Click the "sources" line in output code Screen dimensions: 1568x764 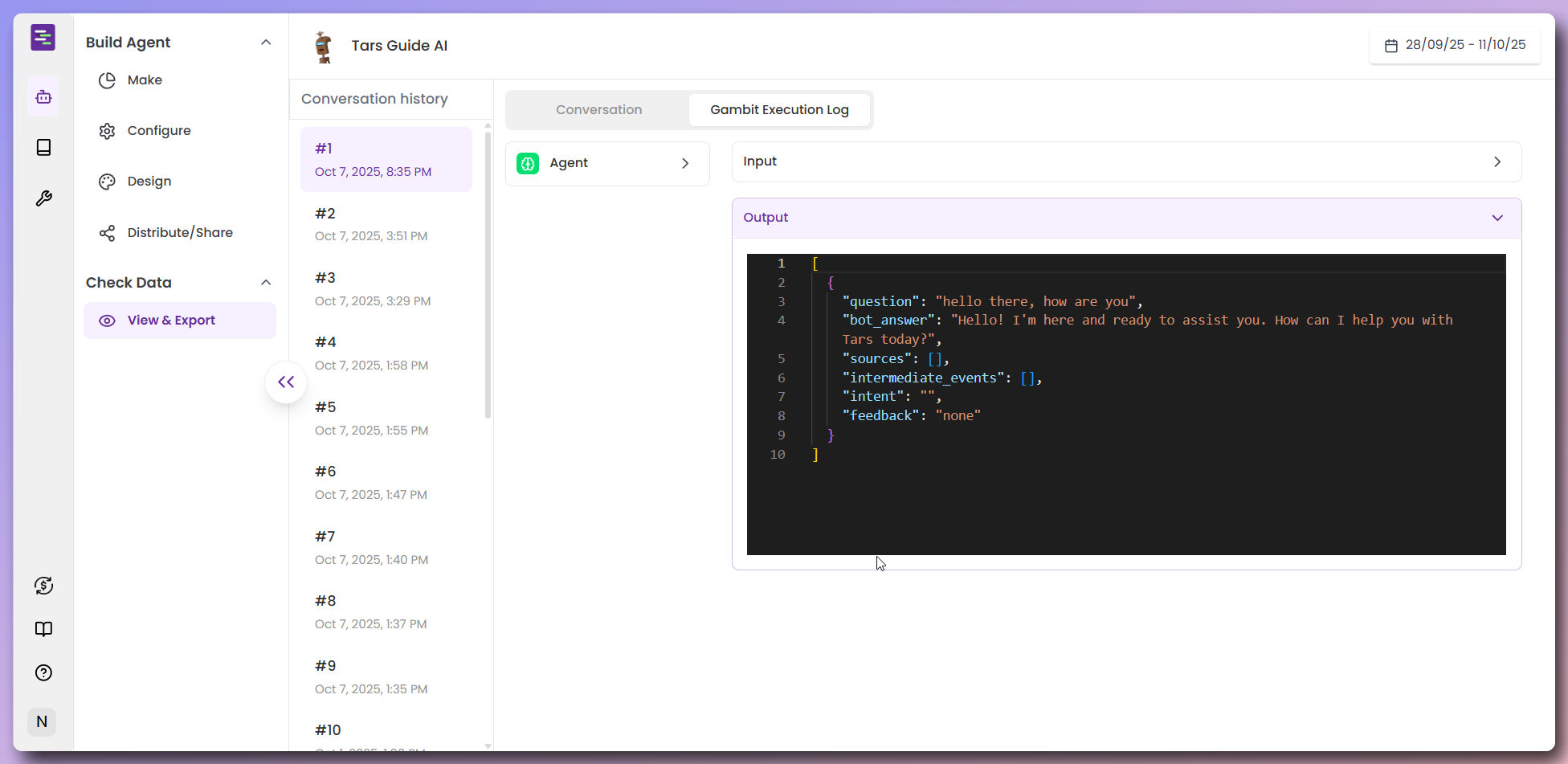point(896,358)
